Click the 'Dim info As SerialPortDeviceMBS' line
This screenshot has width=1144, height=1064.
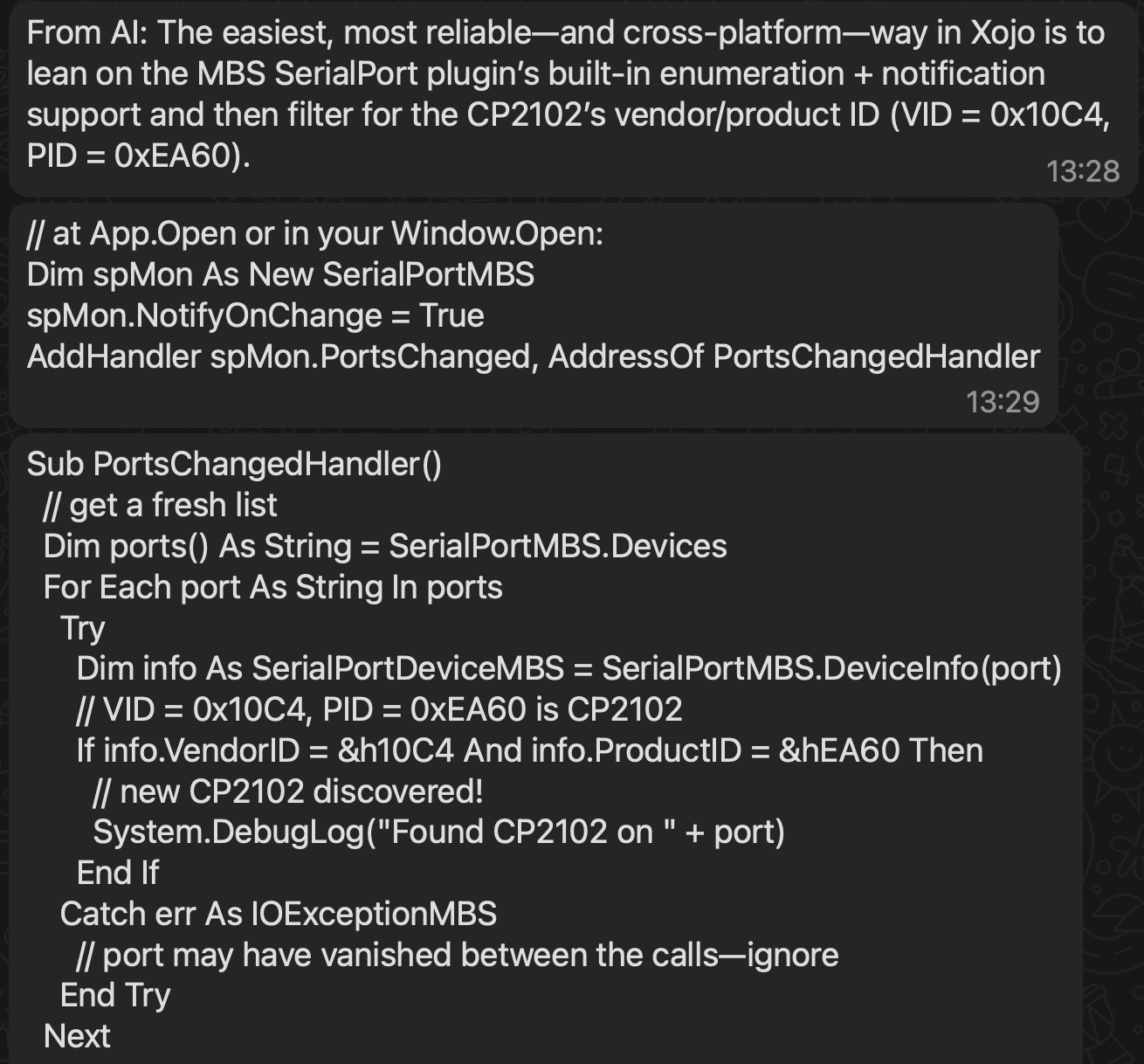[x=569, y=668]
